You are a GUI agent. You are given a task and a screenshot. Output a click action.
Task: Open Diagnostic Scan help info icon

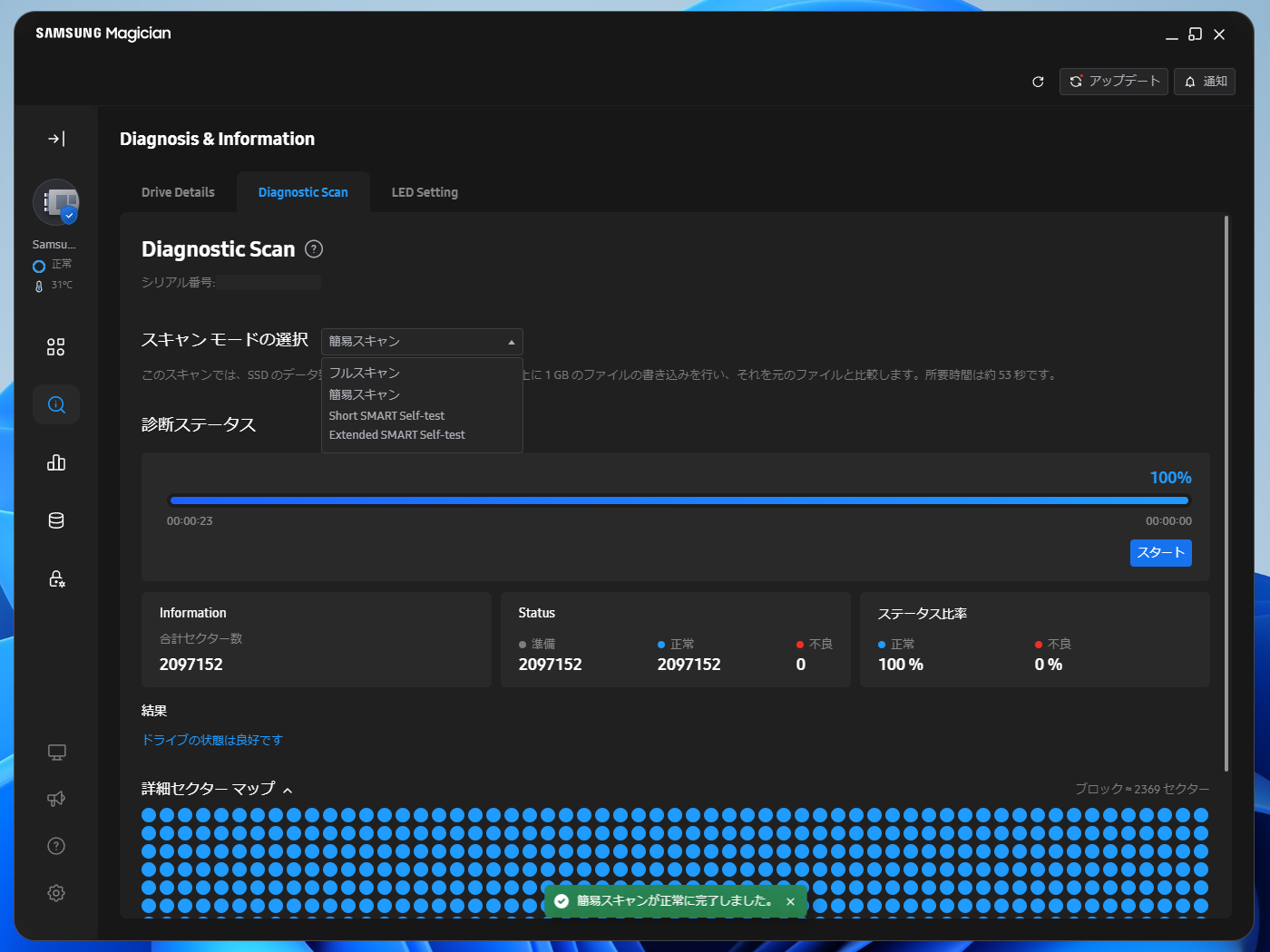[x=314, y=249]
